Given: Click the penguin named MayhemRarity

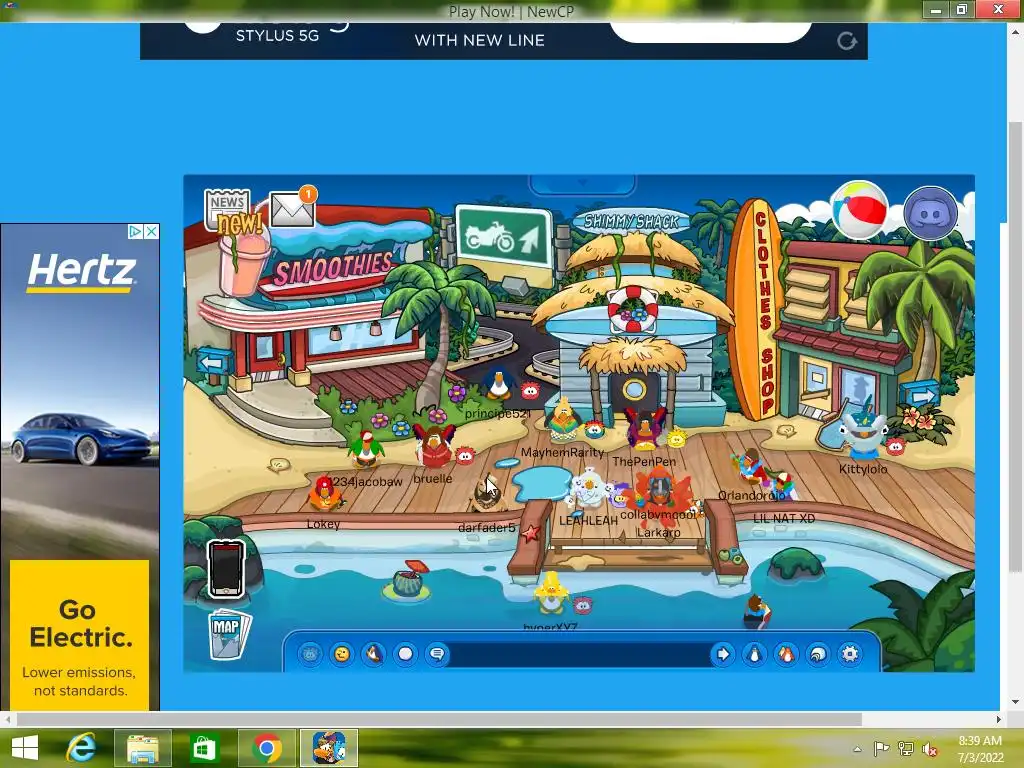Looking at the screenshot, I should pos(562,421).
